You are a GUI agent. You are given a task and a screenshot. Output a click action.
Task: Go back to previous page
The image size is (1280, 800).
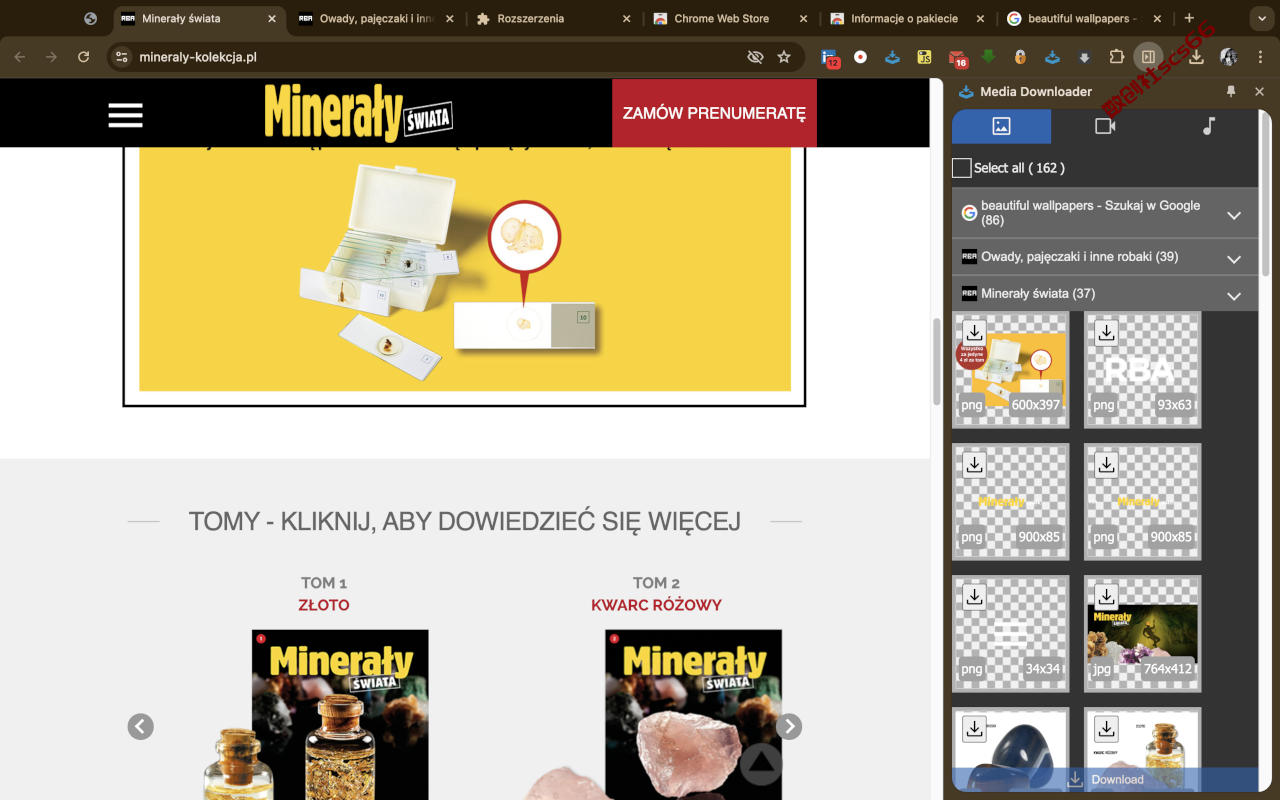(x=20, y=57)
